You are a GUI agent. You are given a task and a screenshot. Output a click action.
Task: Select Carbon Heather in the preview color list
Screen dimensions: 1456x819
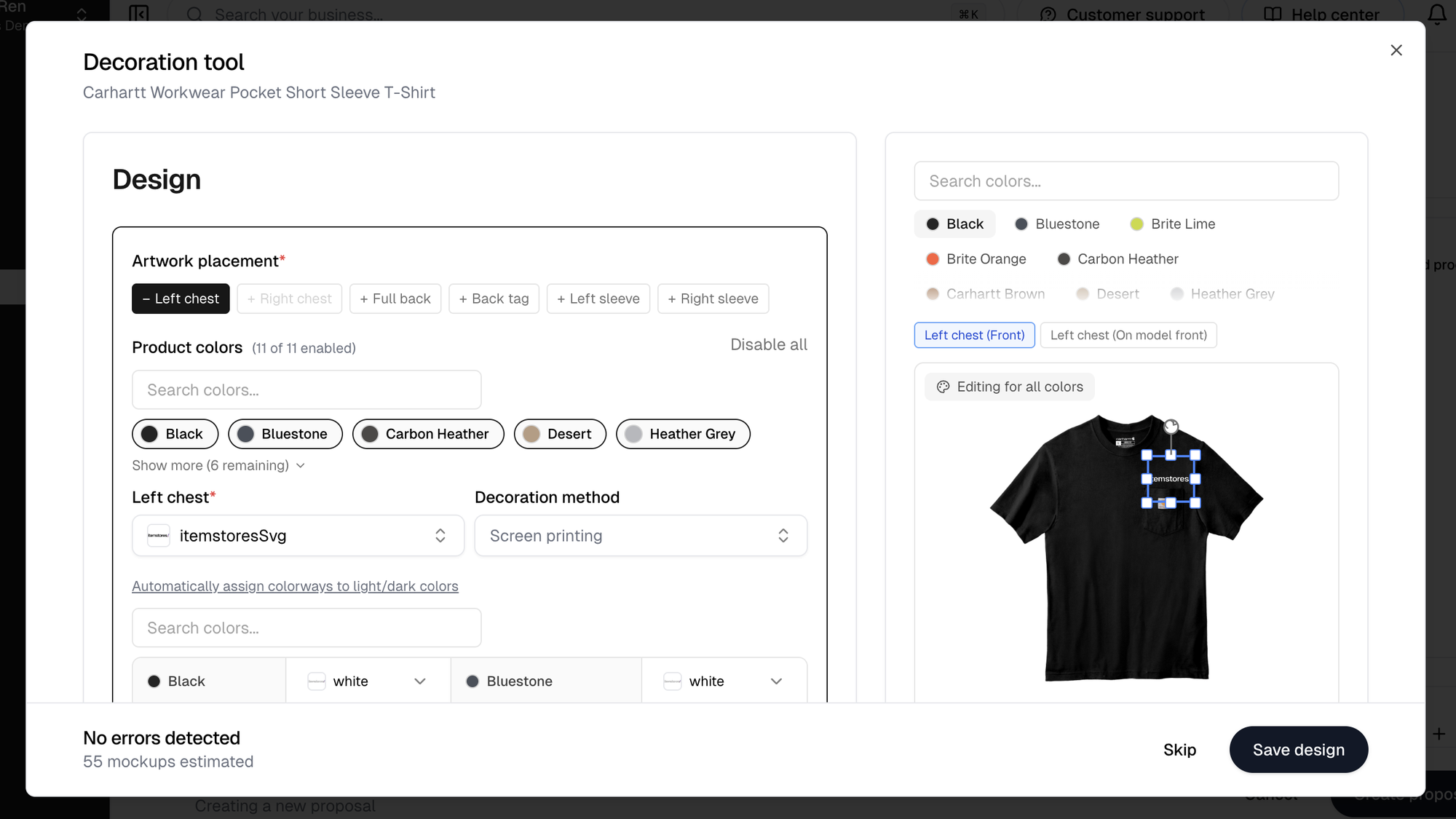pos(1117,259)
